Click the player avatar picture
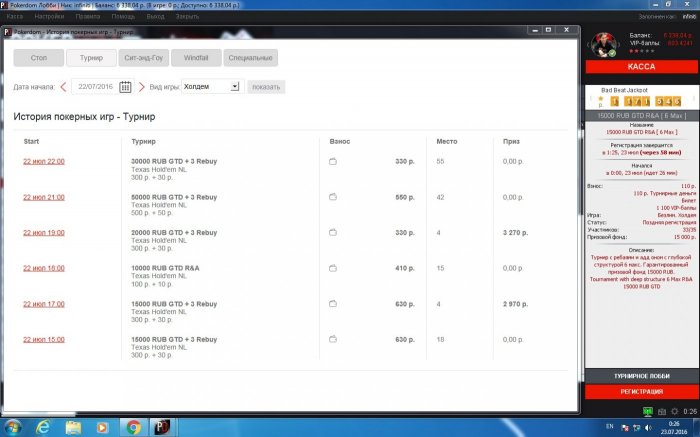The height and width of the screenshot is (437, 700). (x=604, y=45)
